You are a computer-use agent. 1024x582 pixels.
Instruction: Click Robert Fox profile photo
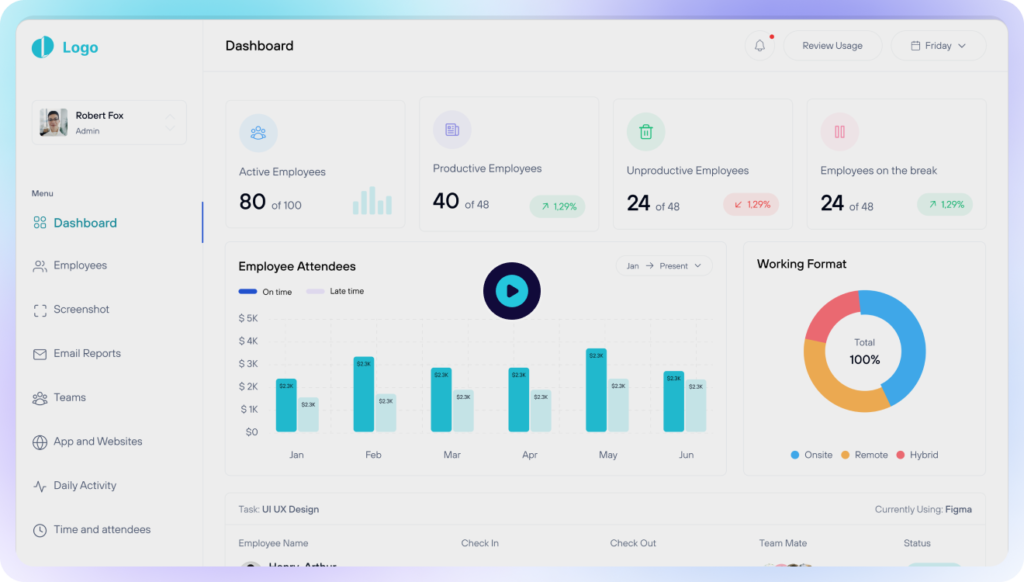click(x=54, y=123)
